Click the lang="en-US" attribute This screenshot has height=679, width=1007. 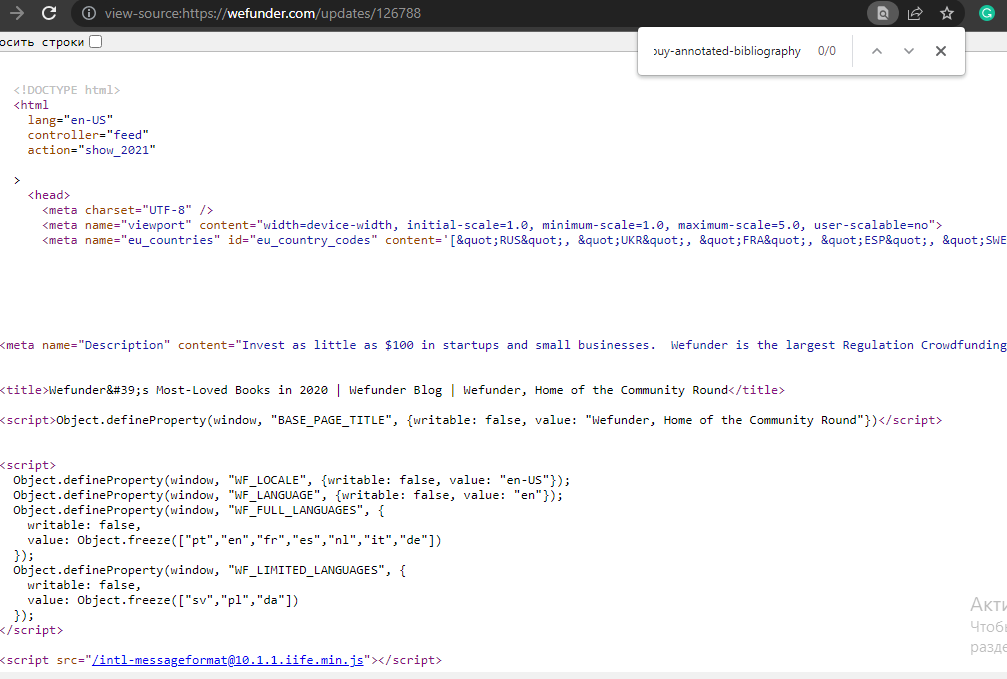(70, 120)
